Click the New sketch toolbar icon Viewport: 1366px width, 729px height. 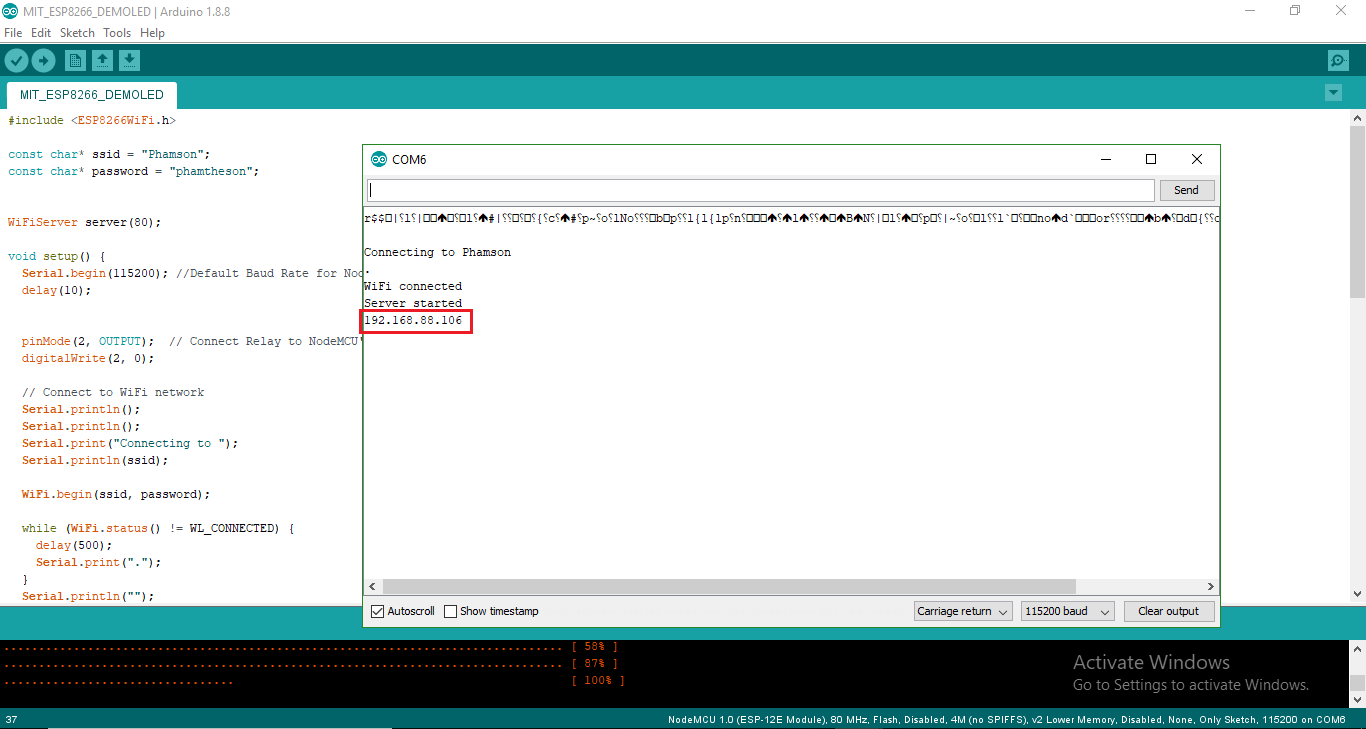pyautogui.click(x=75, y=61)
